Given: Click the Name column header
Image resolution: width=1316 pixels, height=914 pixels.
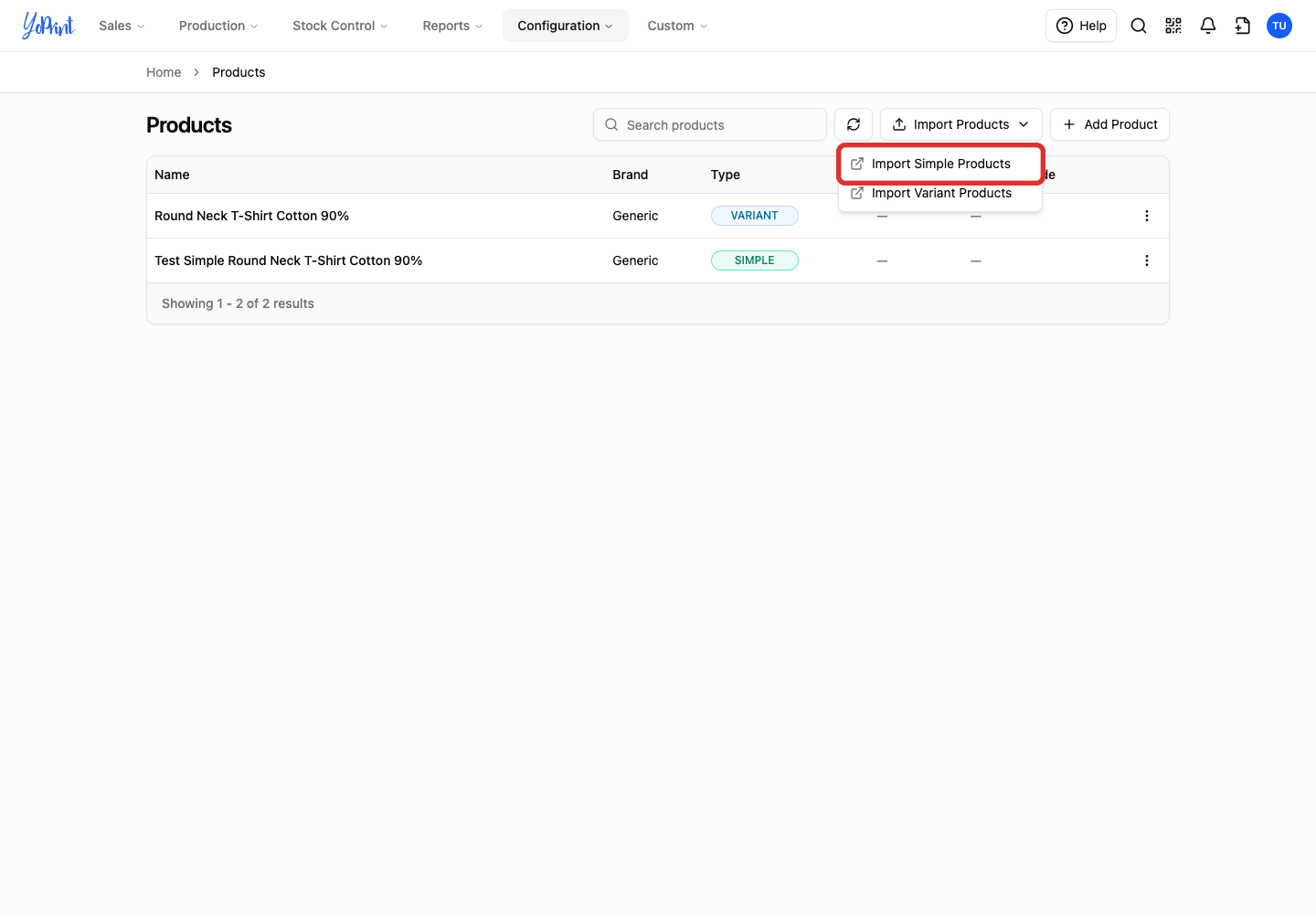Looking at the screenshot, I should pyautogui.click(x=172, y=175).
